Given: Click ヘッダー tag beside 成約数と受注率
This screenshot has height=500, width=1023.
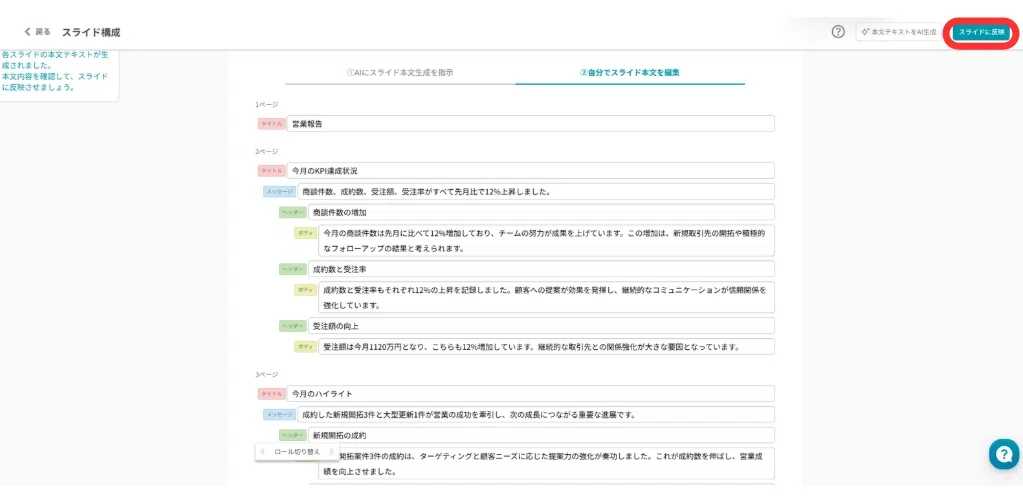Looking at the screenshot, I should (x=292, y=269).
